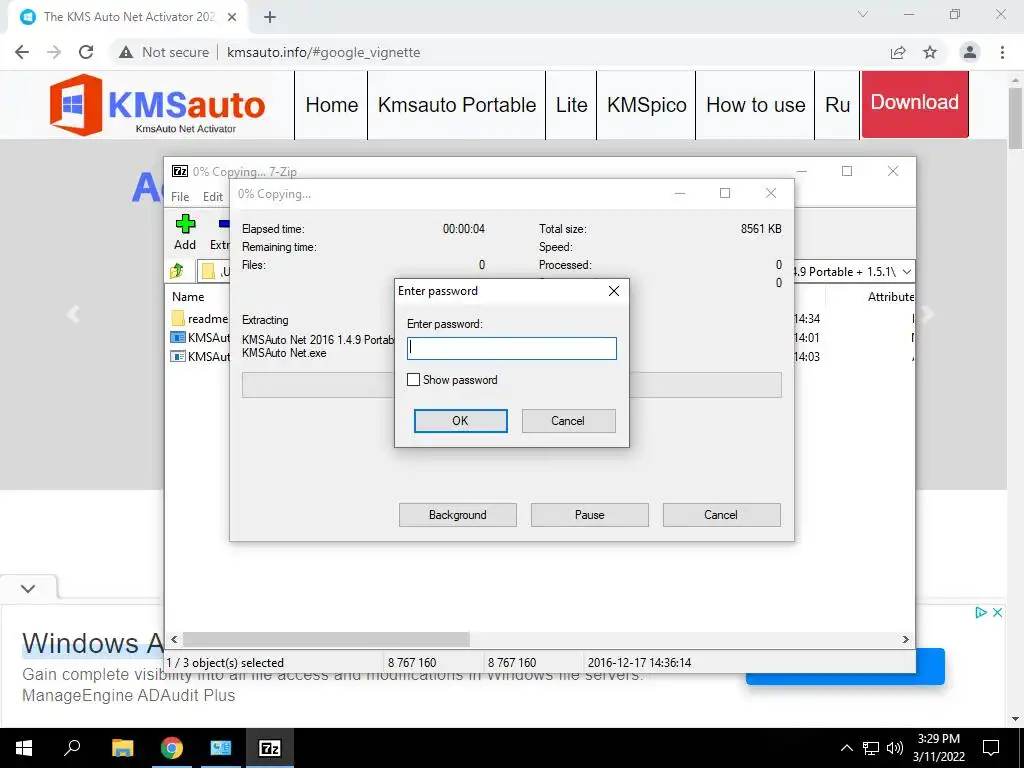The image size is (1024, 768).
Task: Open File Explorer from taskbar
Action: pyautogui.click(x=122, y=748)
